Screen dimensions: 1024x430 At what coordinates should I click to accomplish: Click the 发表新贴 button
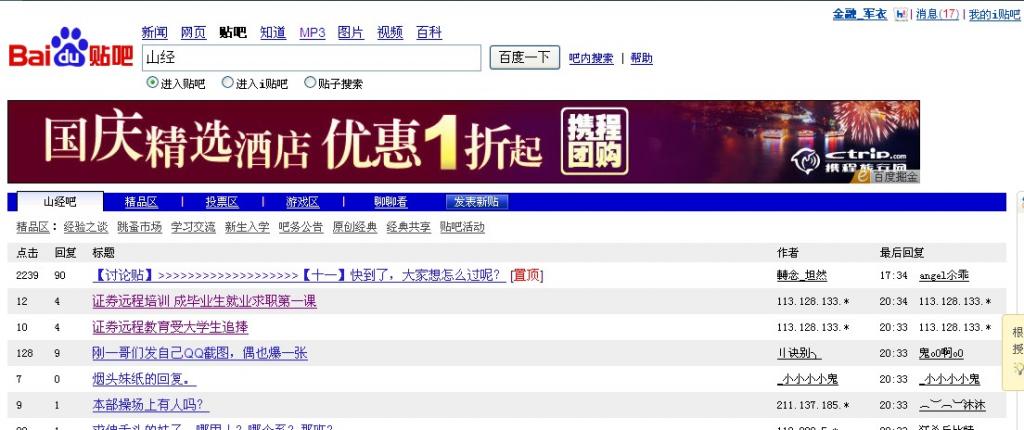(477, 202)
